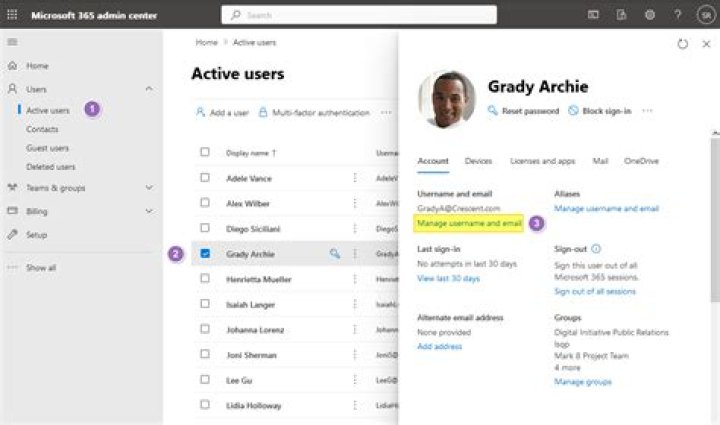Screen dimensions: 720x425
Task: Click Add a user button
Action: click(222, 112)
